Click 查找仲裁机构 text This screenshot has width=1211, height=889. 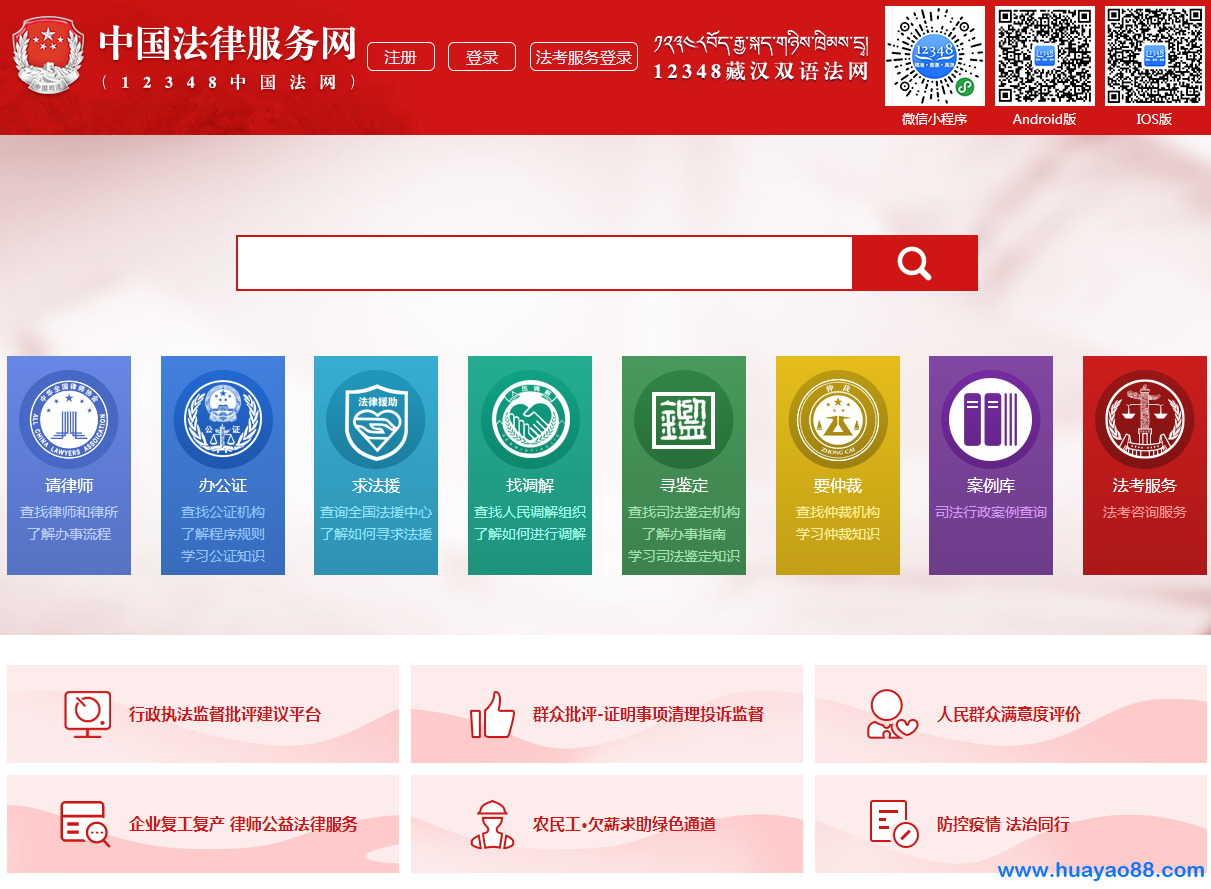[x=838, y=512]
